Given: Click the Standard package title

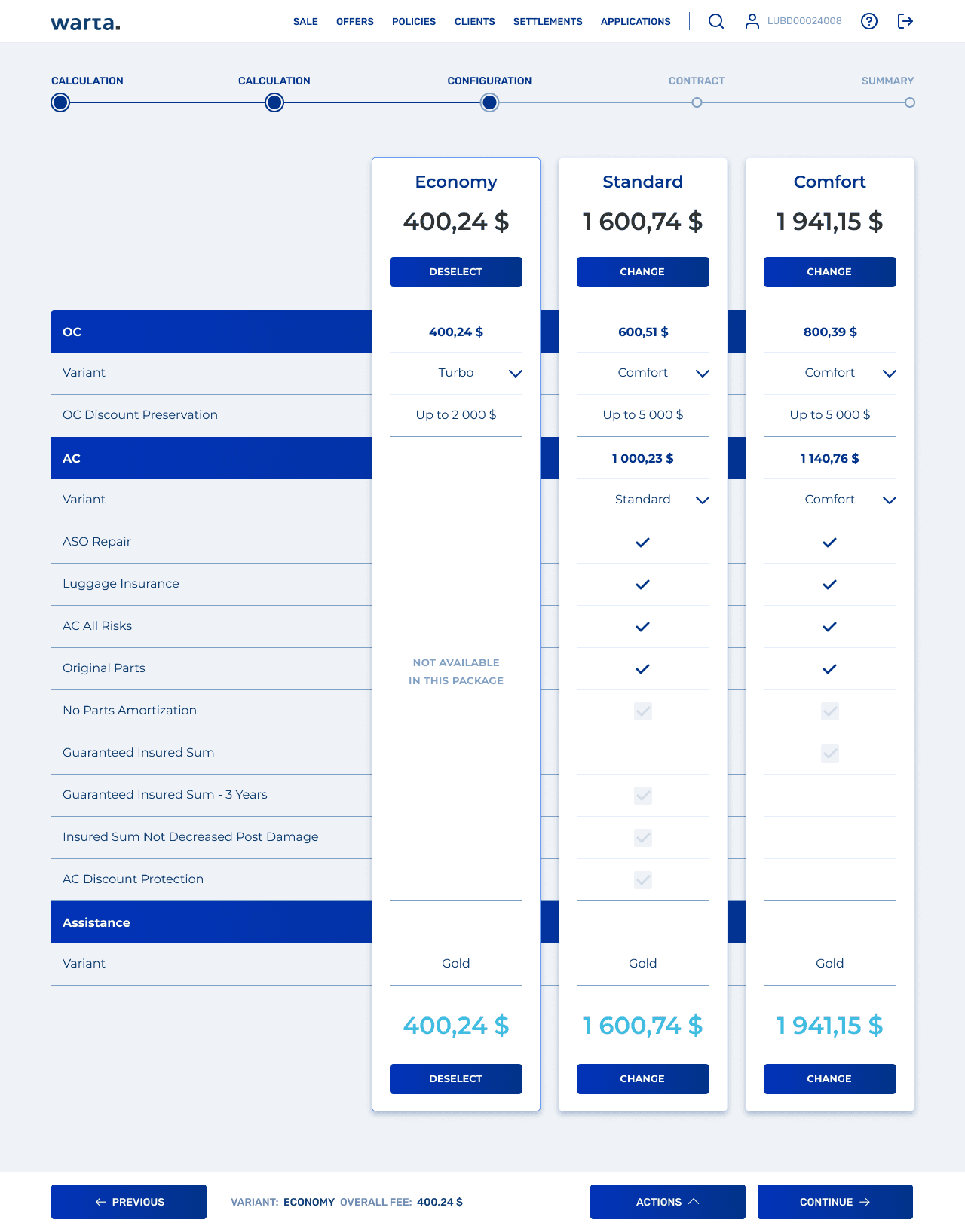Looking at the screenshot, I should pos(643,182).
